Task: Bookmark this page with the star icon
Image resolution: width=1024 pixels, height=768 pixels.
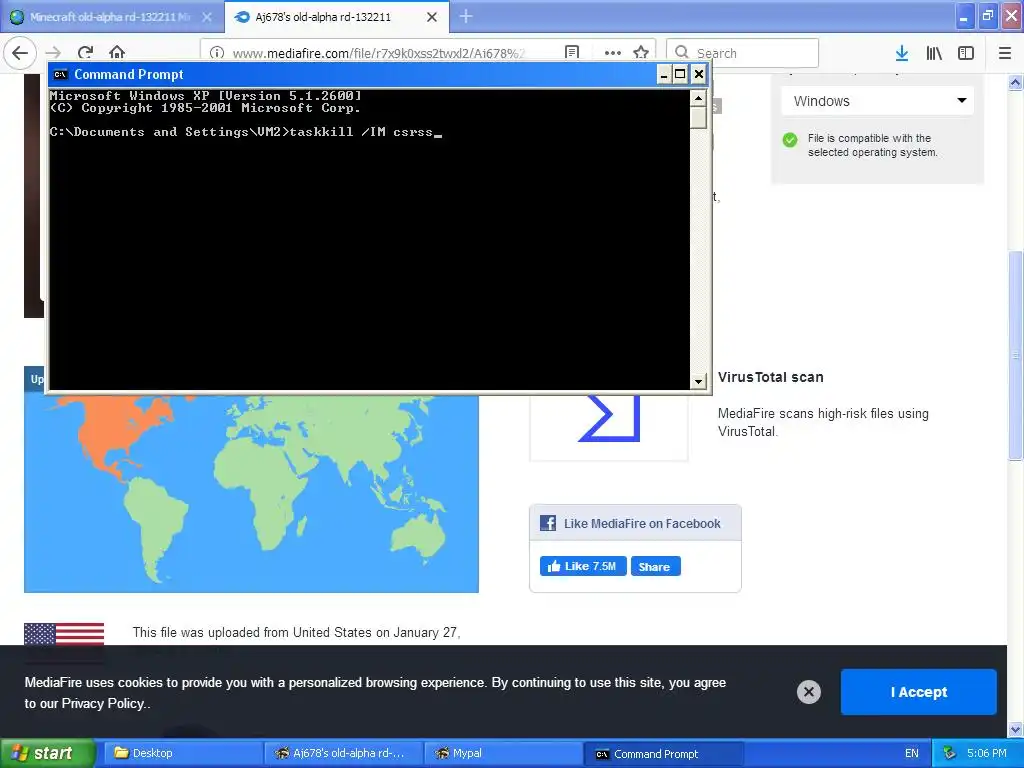Action: tap(641, 53)
